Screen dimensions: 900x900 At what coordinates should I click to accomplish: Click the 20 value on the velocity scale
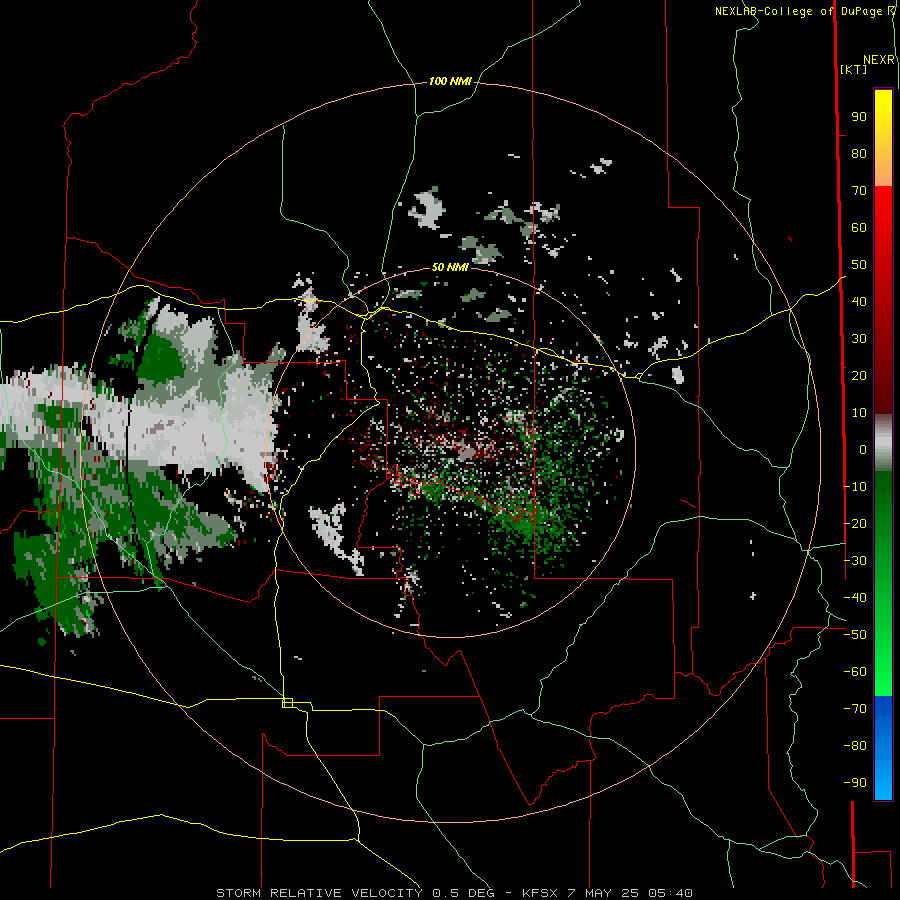pyautogui.click(x=859, y=376)
